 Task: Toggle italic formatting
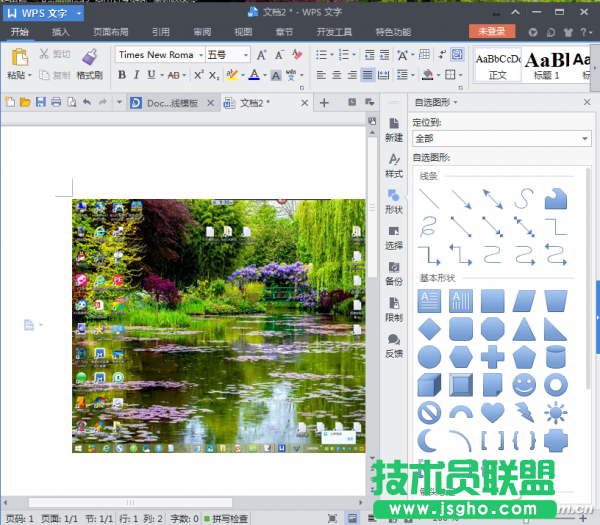tap(139, 75)
